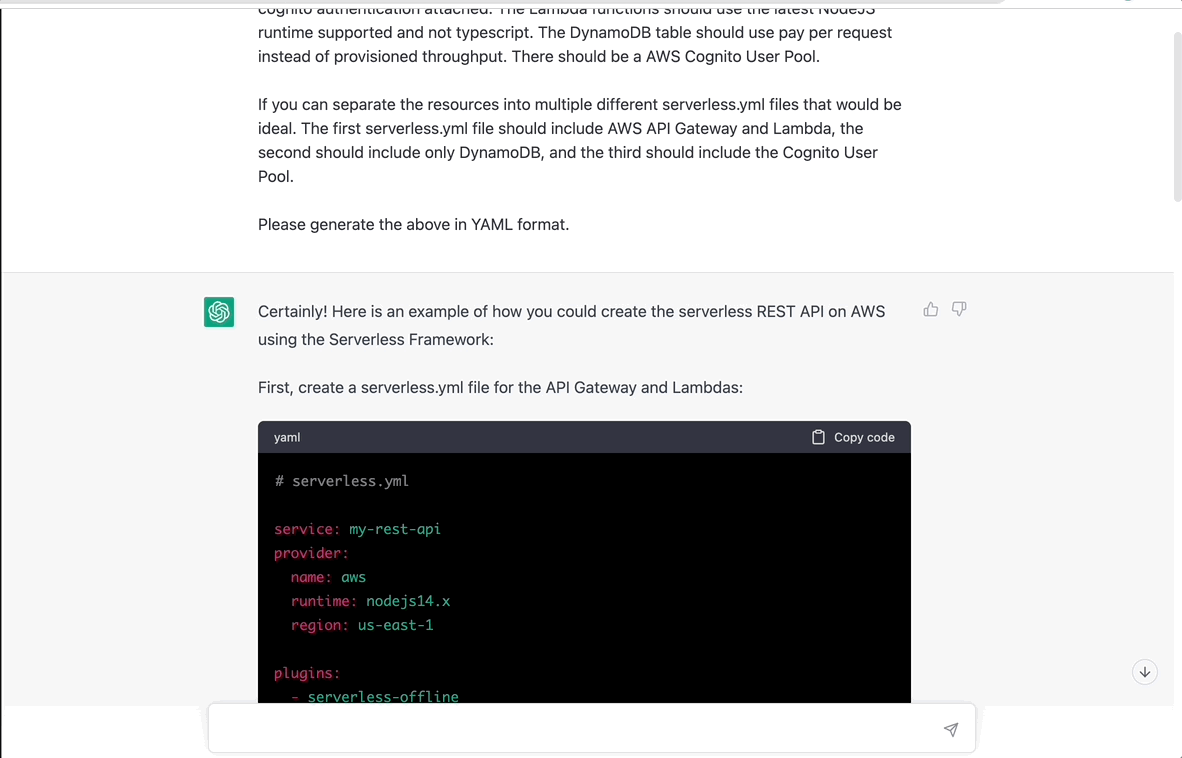Click the 'name: aws' code line

tap(328, 577)
